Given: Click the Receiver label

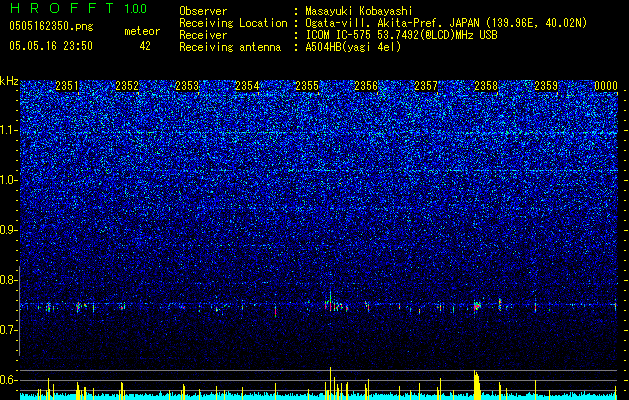Looking at the screenshot, I should click(203, 35).
